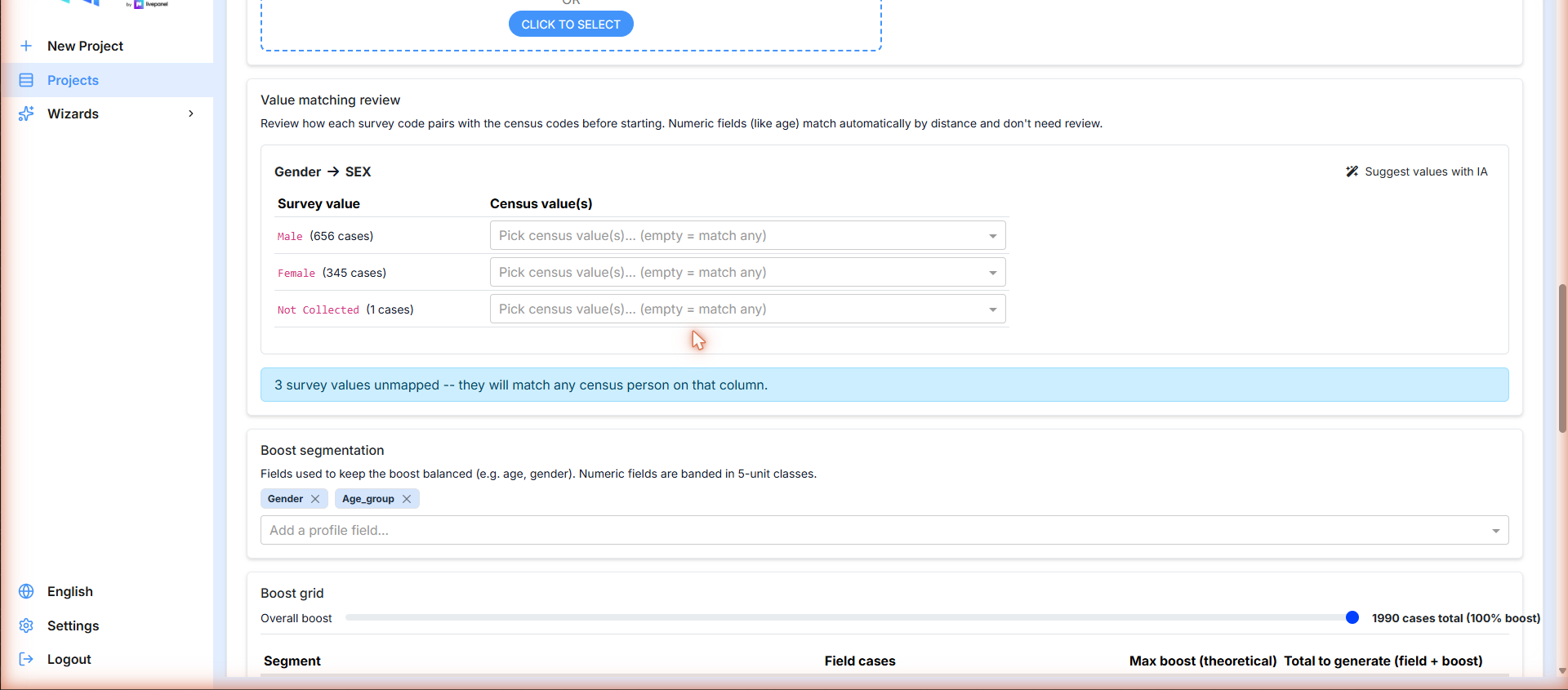Click Max boost (theoretical) column header
Image resolution: width=1568 pixels, height=690 pixels.
tap(1203, 661)
